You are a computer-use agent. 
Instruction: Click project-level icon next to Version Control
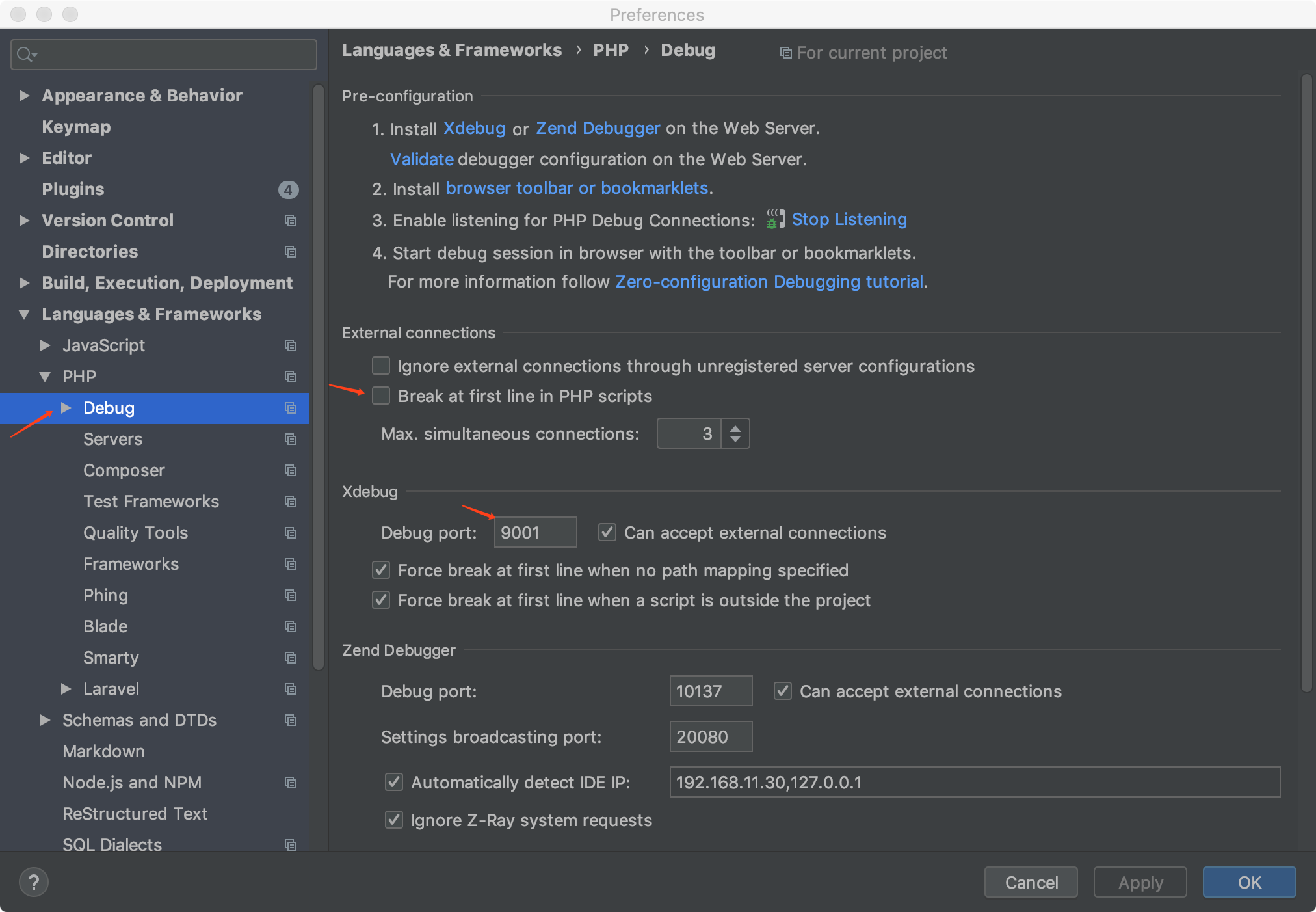(291, 221)
